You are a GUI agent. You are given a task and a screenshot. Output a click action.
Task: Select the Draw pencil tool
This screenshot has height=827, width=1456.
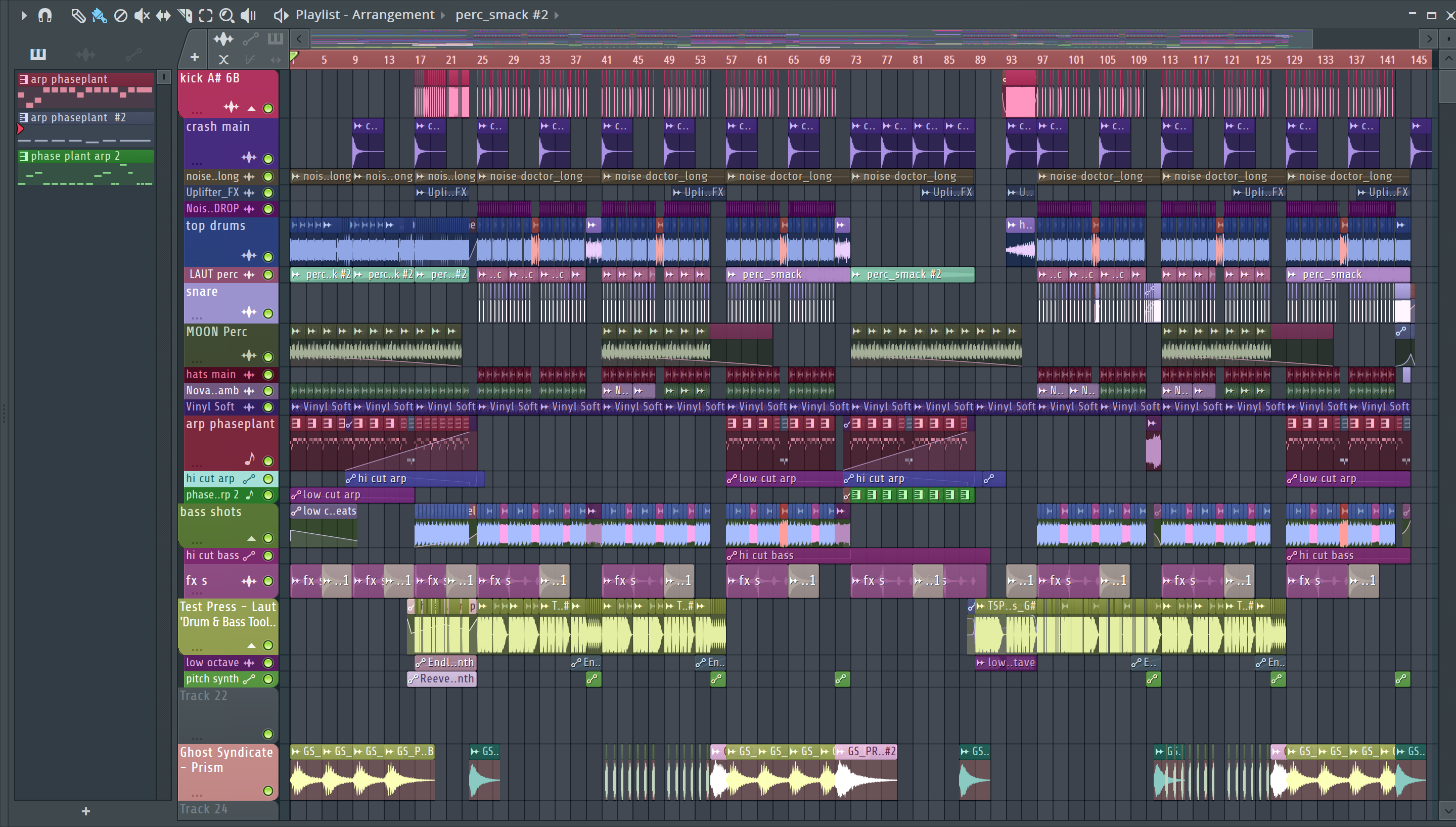pyautogui.click(x=78, y=15)
